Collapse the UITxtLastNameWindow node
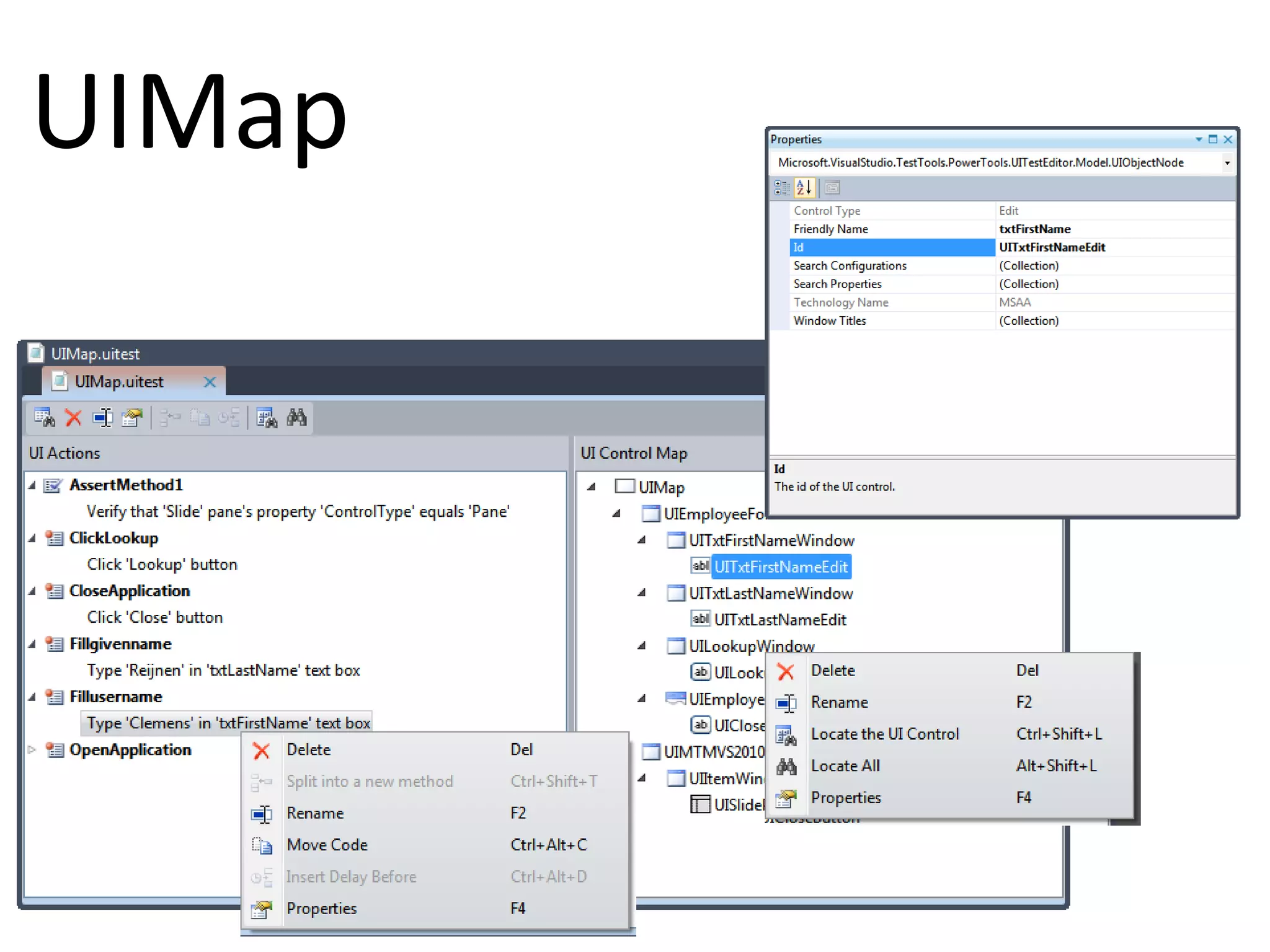Screen dimensions: 1270x952 [x=642, y=593]
